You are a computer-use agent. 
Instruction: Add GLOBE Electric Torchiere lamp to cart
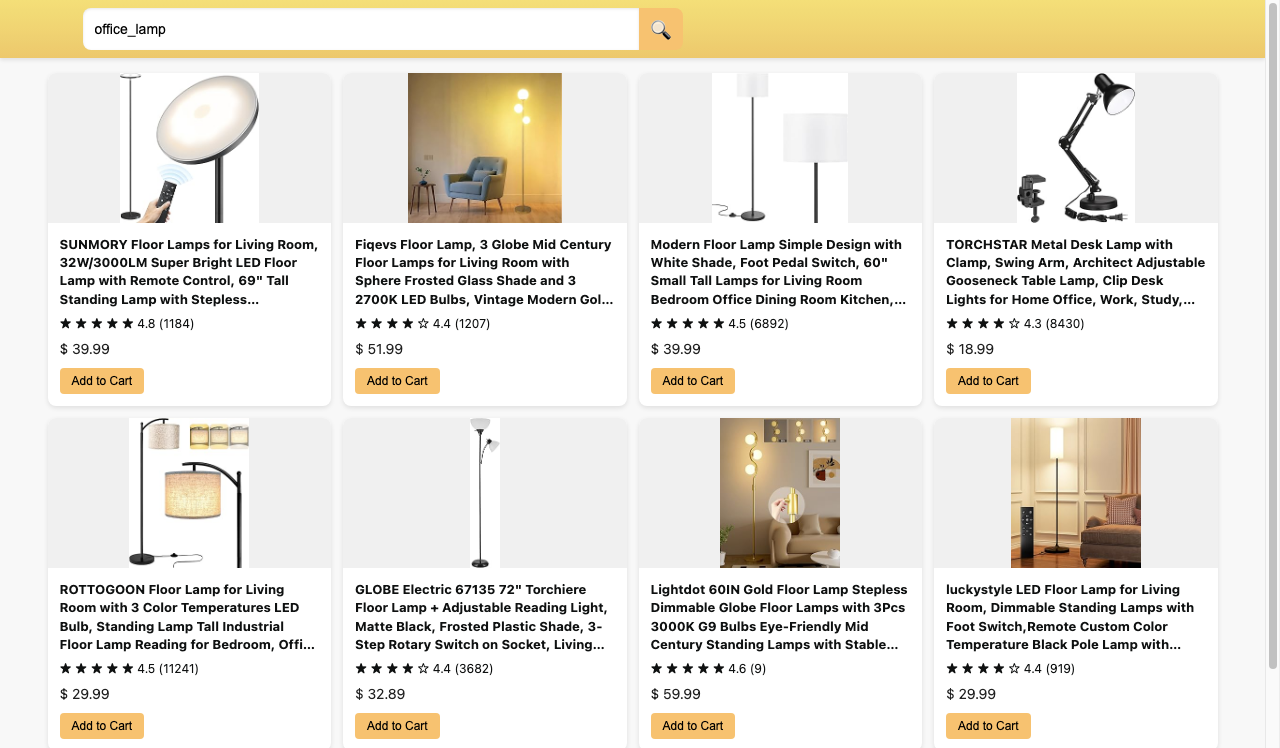397,726
